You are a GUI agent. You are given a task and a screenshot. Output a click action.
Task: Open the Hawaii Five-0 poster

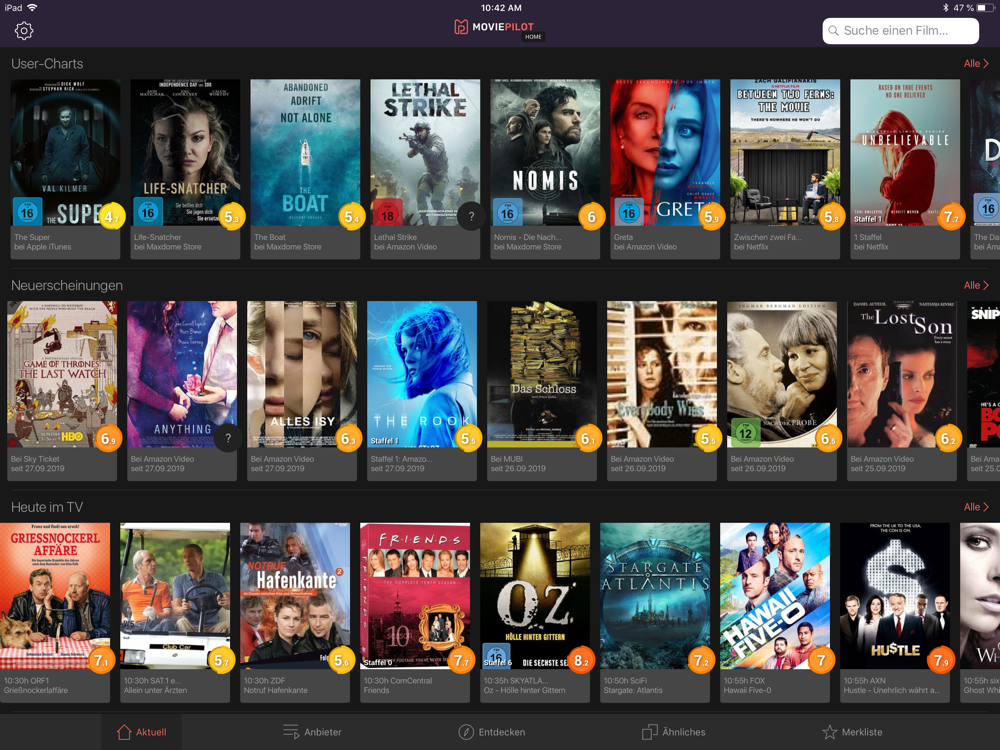click(775, 596)
